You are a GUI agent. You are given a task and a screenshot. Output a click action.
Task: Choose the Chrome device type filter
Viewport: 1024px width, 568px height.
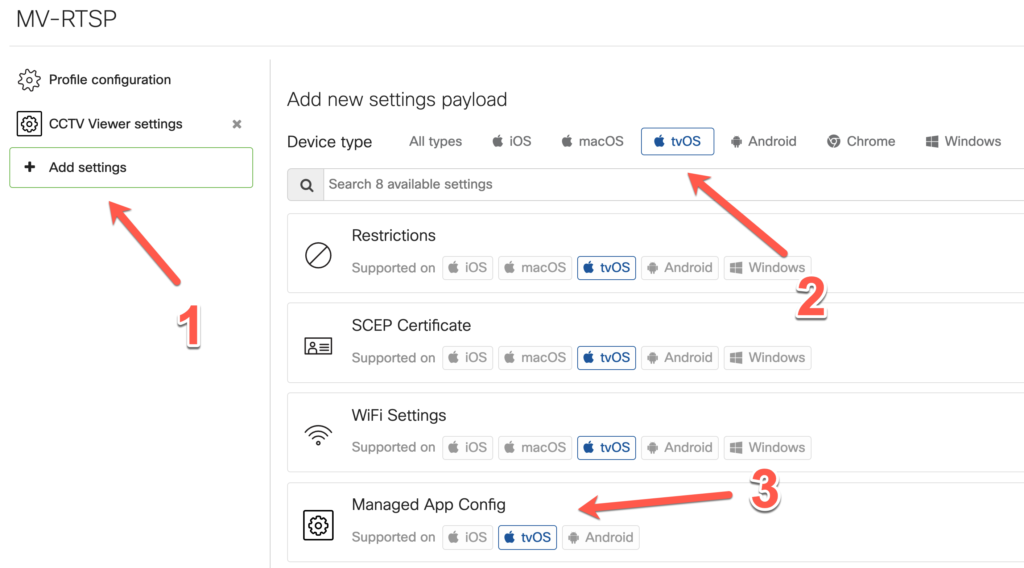pyautogui.click(x=860, y=142)
